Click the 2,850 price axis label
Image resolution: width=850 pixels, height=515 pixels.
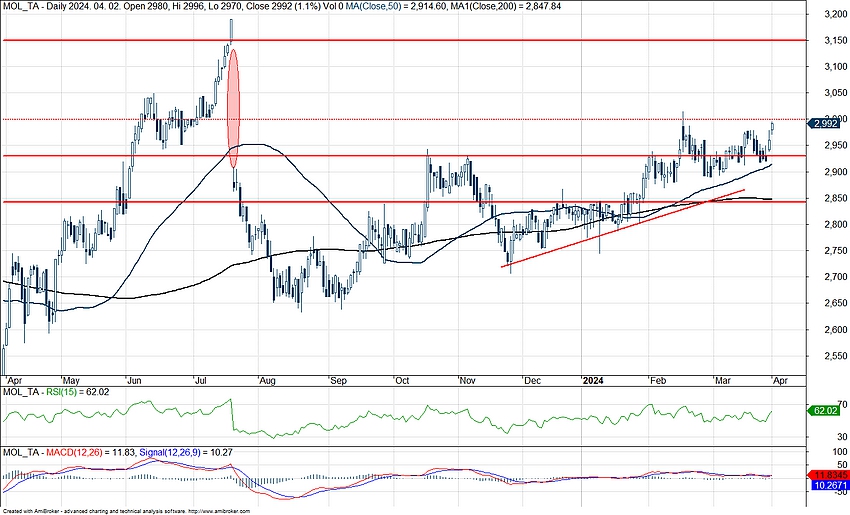pos(835,198)
